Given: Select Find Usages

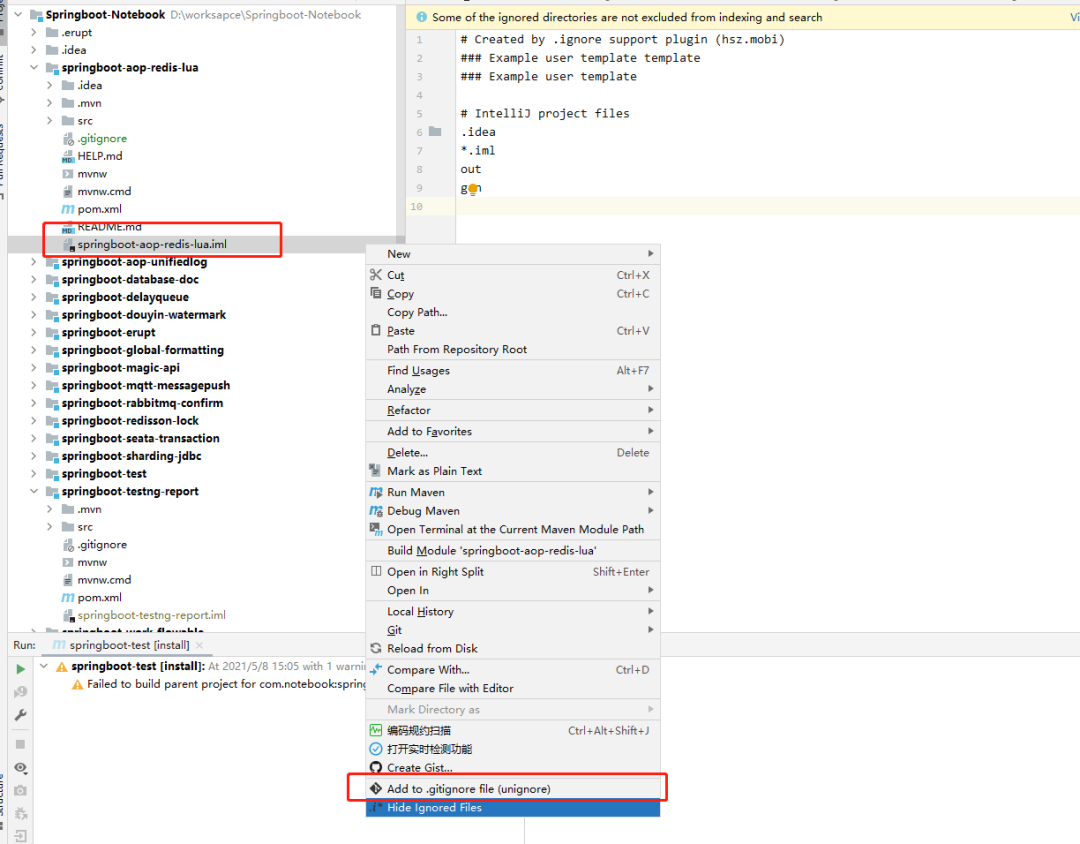Looking at the screenshot, I should 513,370.
